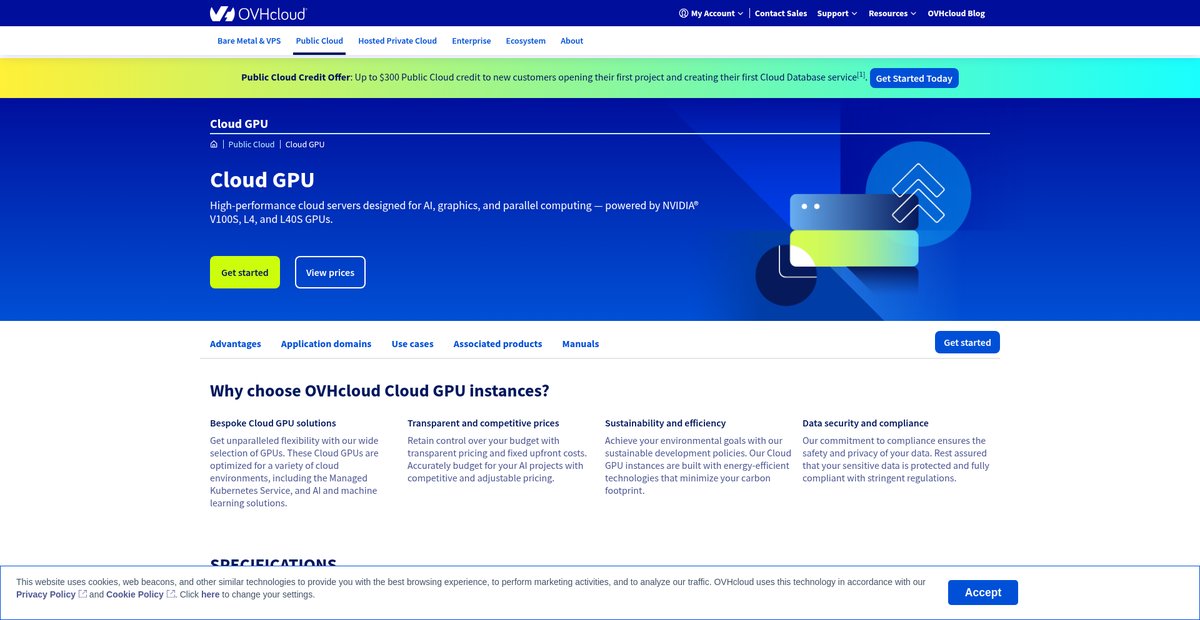Click the OVHcloud logo

point(258,13)
